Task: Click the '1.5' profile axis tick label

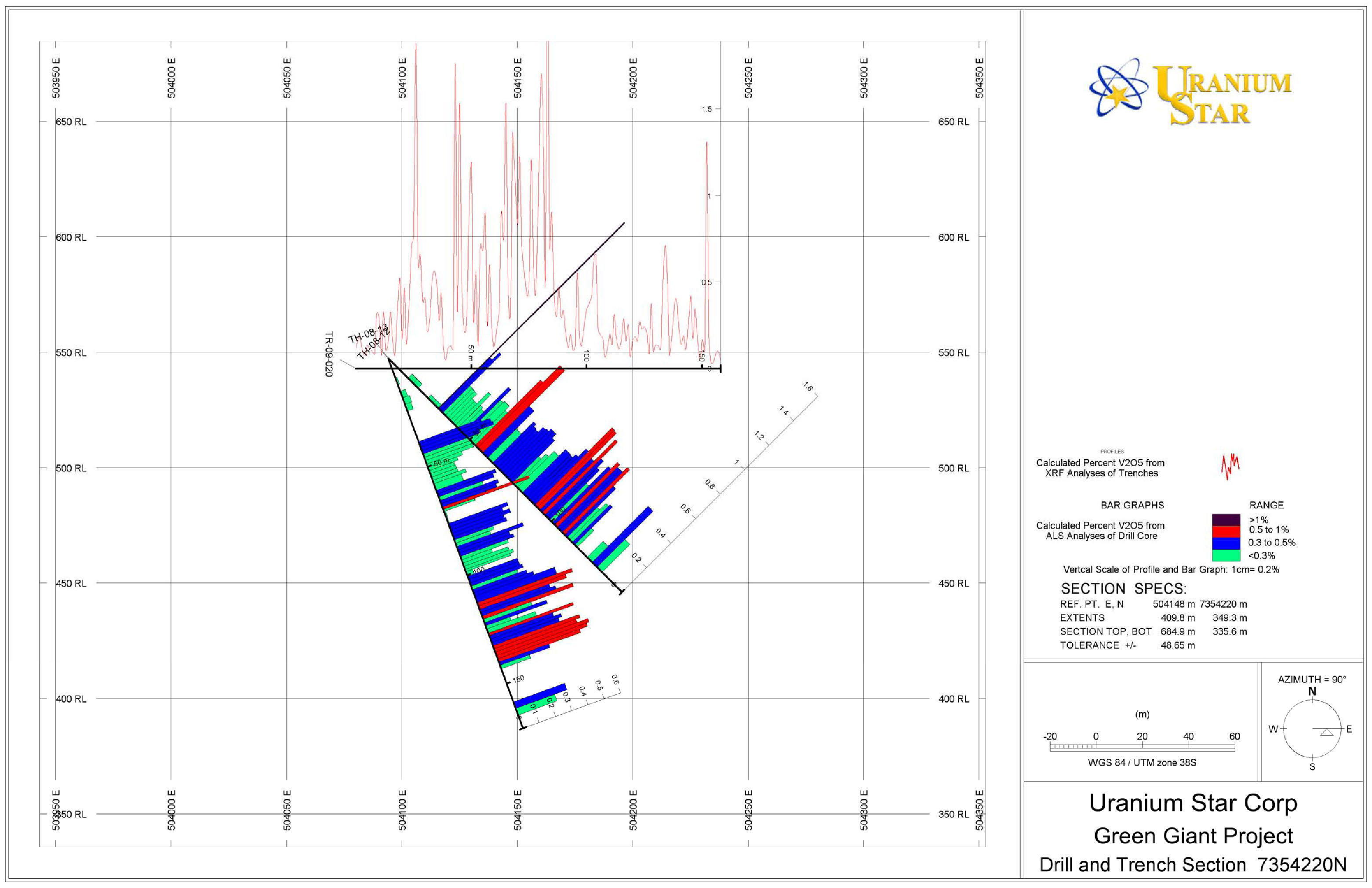Action: [x=706, y=109]
